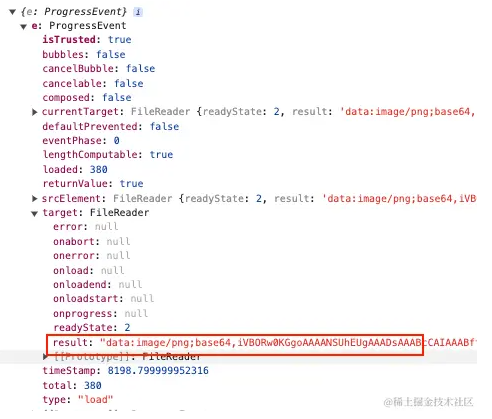This screenshot has height=419, width=492.
Task: Click the total: 380 property
Action: click(x=72, y=386)
